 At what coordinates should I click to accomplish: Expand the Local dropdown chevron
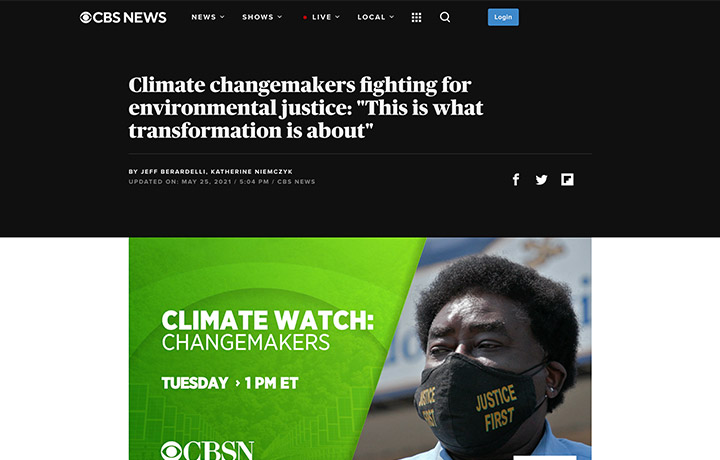pos(392,17)
